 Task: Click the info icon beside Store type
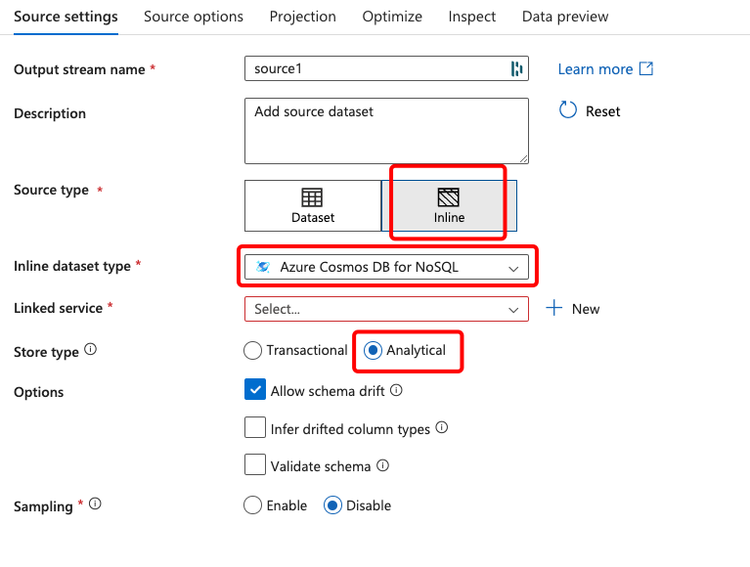pyautogui.click(x=91, y=350)
